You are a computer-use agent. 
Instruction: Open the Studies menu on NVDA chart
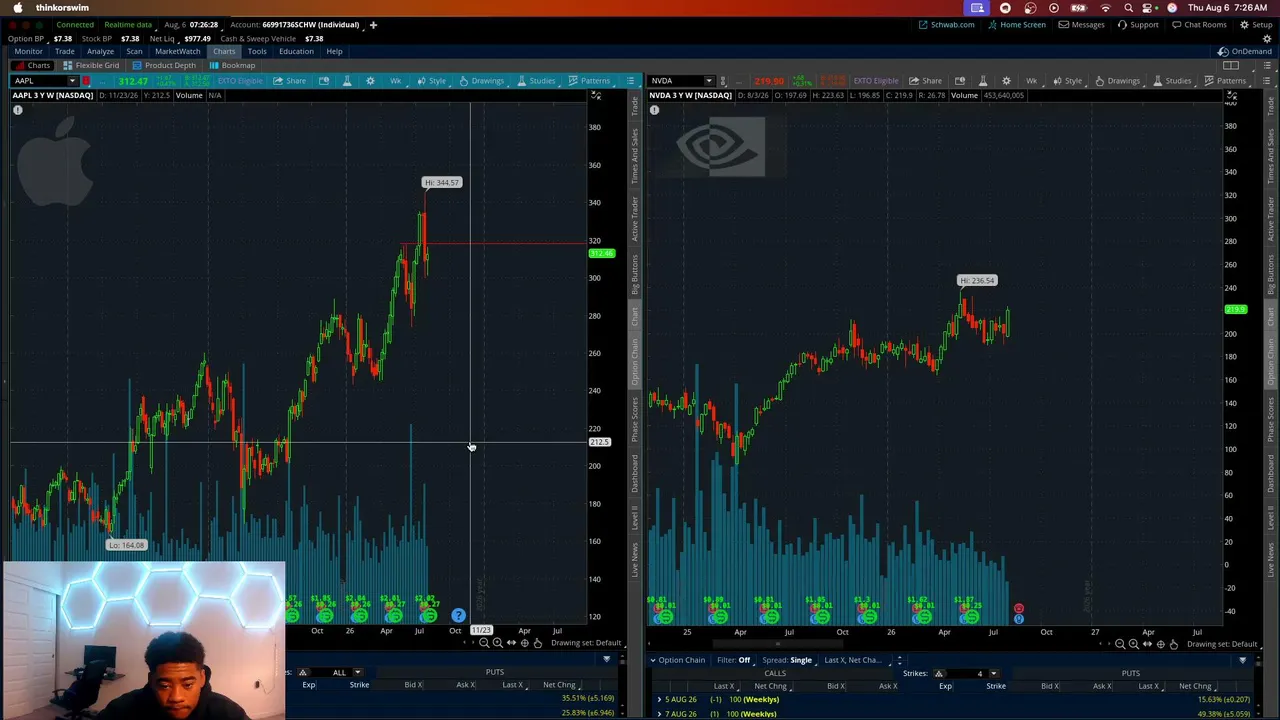1172,80
